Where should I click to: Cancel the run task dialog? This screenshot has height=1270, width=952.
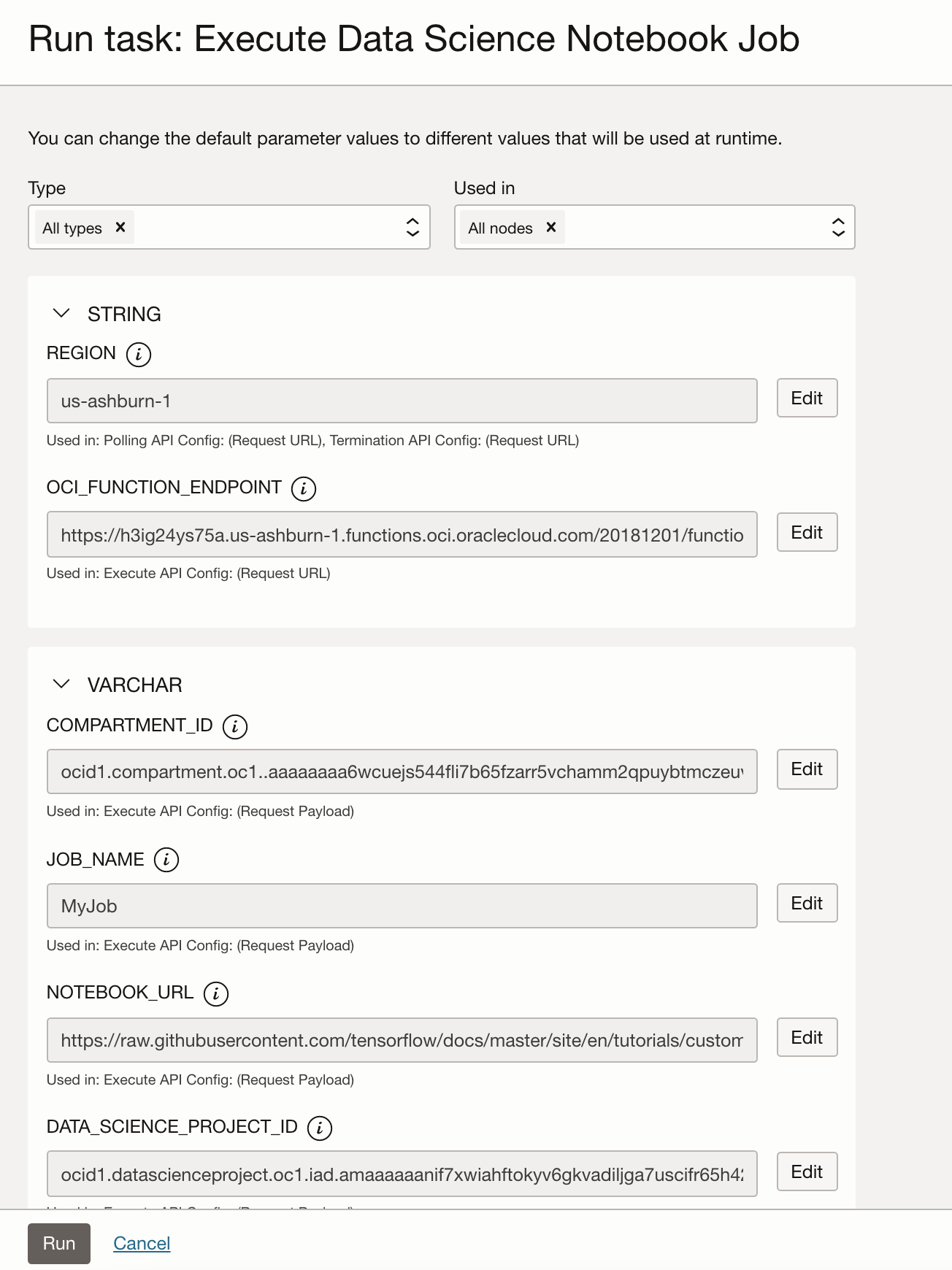142,1244
